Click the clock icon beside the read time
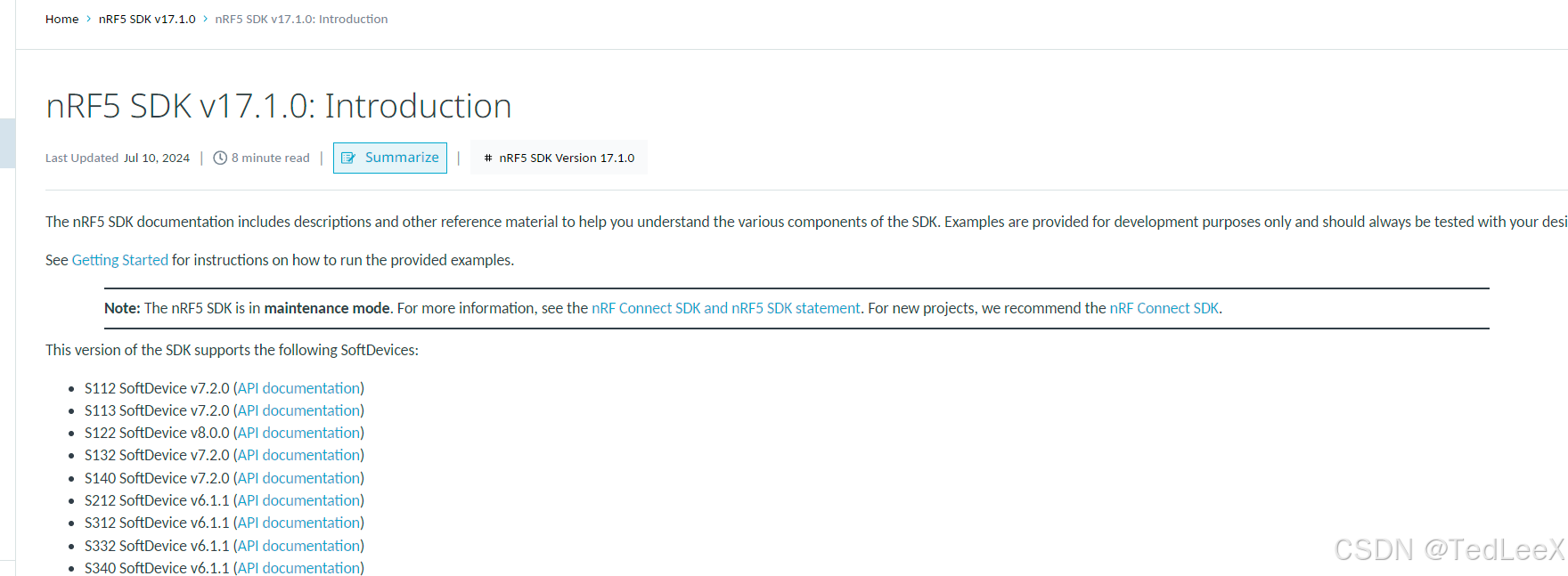 219,158
